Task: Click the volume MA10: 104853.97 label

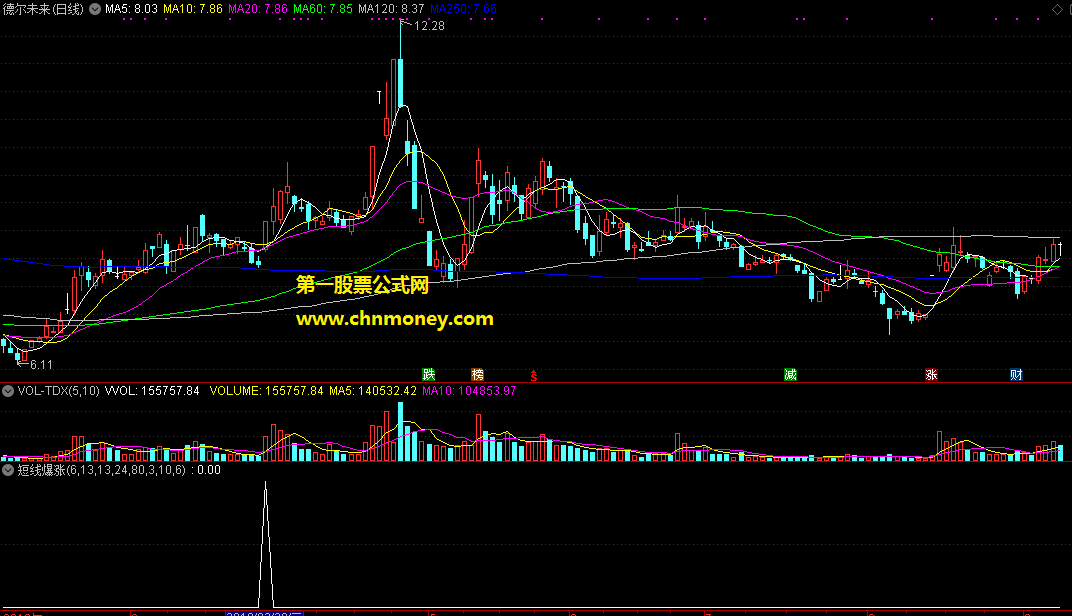Action: 469,391
